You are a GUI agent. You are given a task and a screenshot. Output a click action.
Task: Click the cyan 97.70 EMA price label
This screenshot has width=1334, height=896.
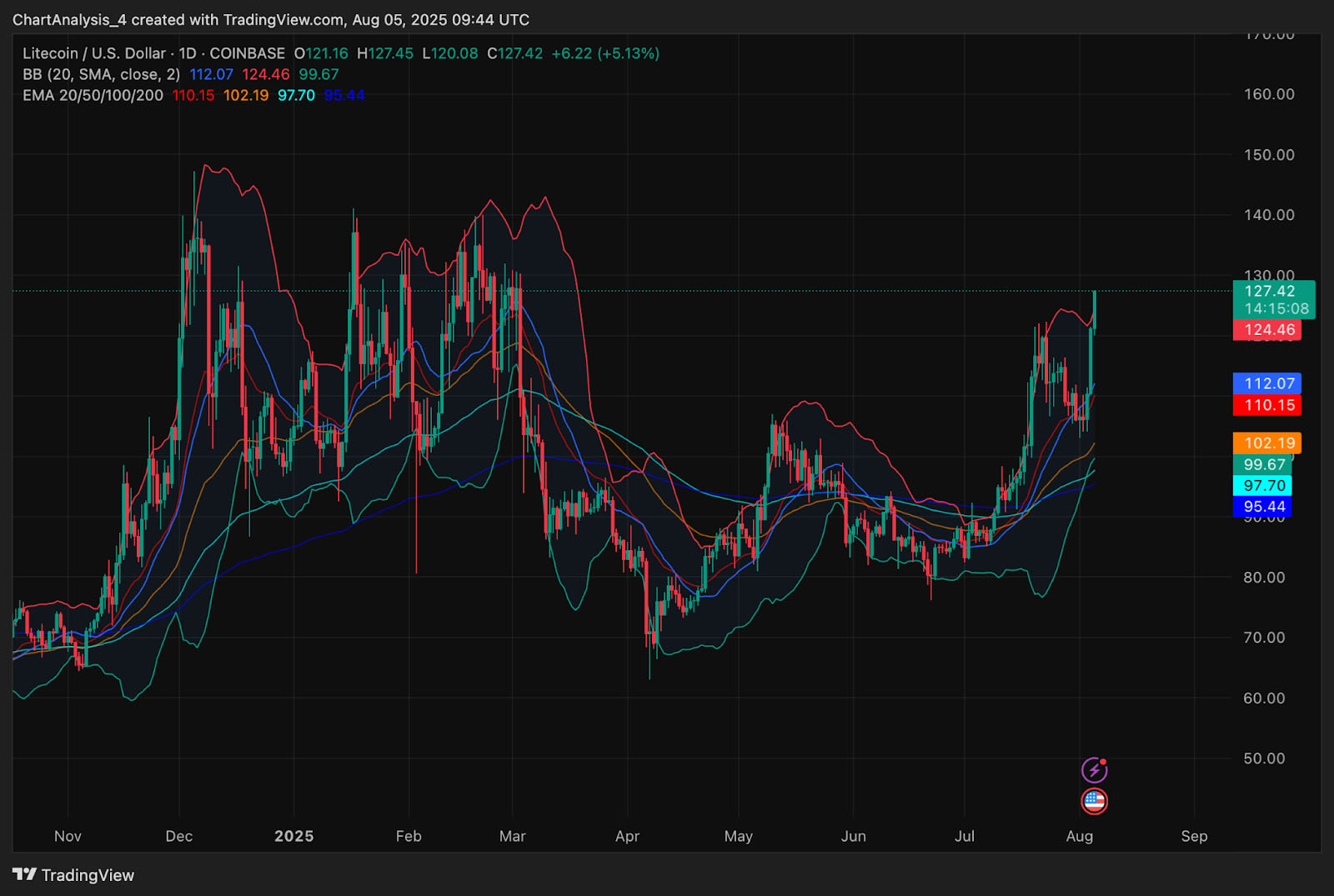[x=1263, y=486]
